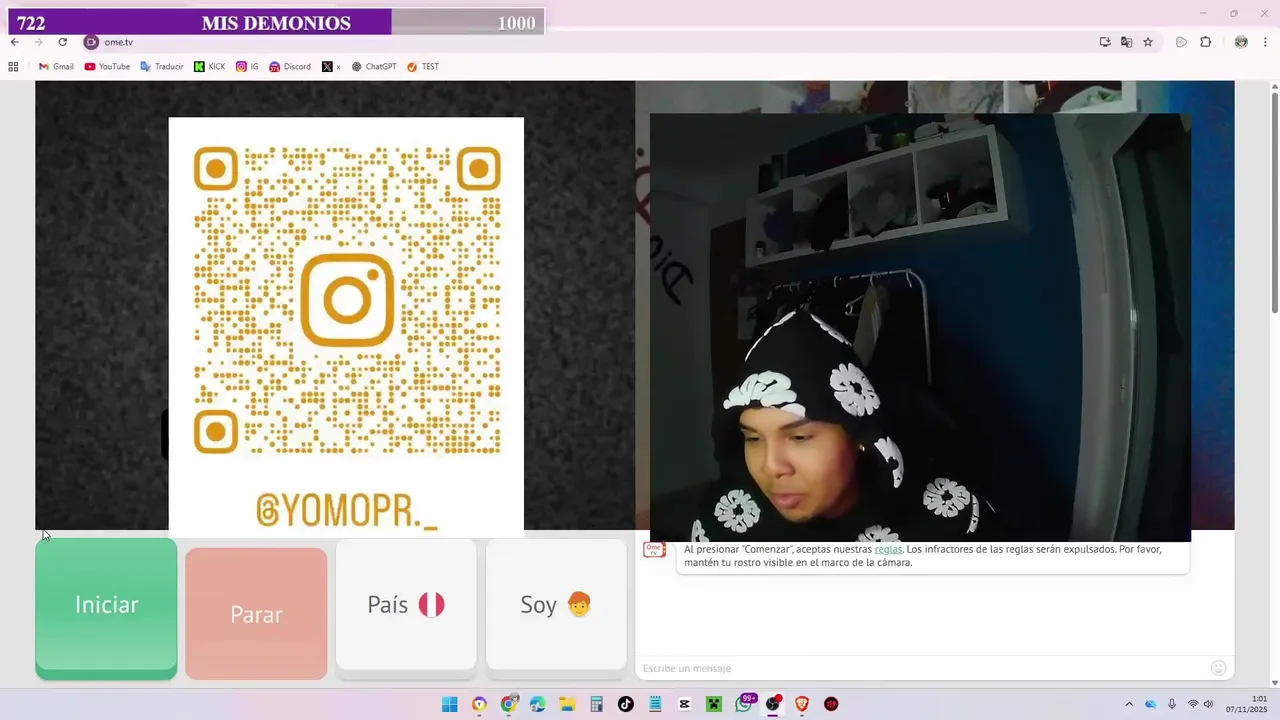Open the browser profile avatar

pos(1241,42)
